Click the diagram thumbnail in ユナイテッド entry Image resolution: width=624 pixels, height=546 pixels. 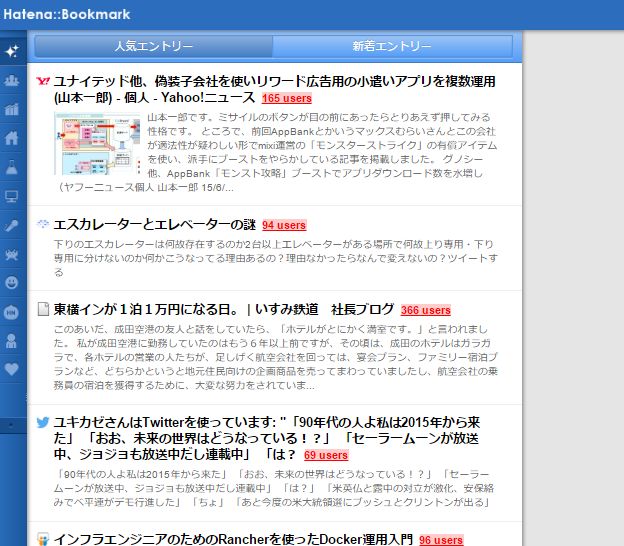[x=98, y=144]
